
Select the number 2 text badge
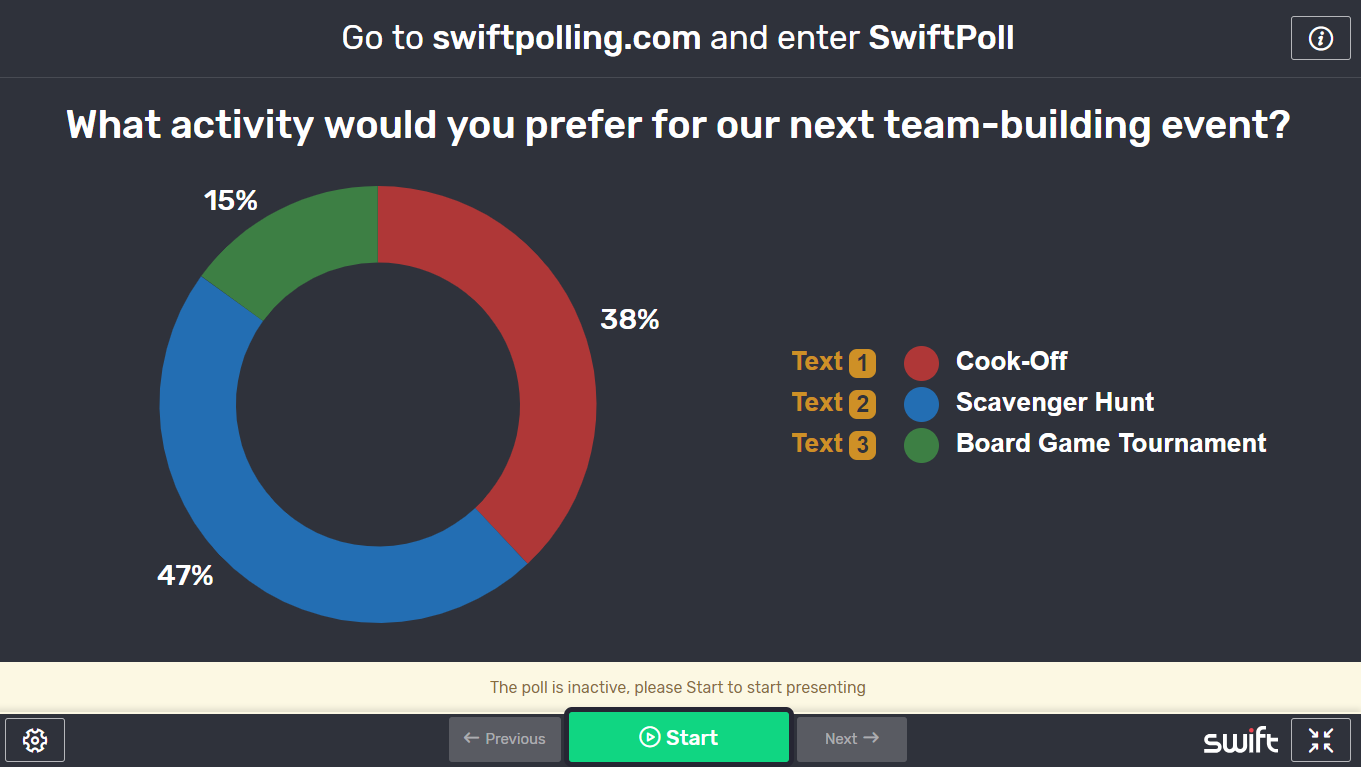pos(862,404)
